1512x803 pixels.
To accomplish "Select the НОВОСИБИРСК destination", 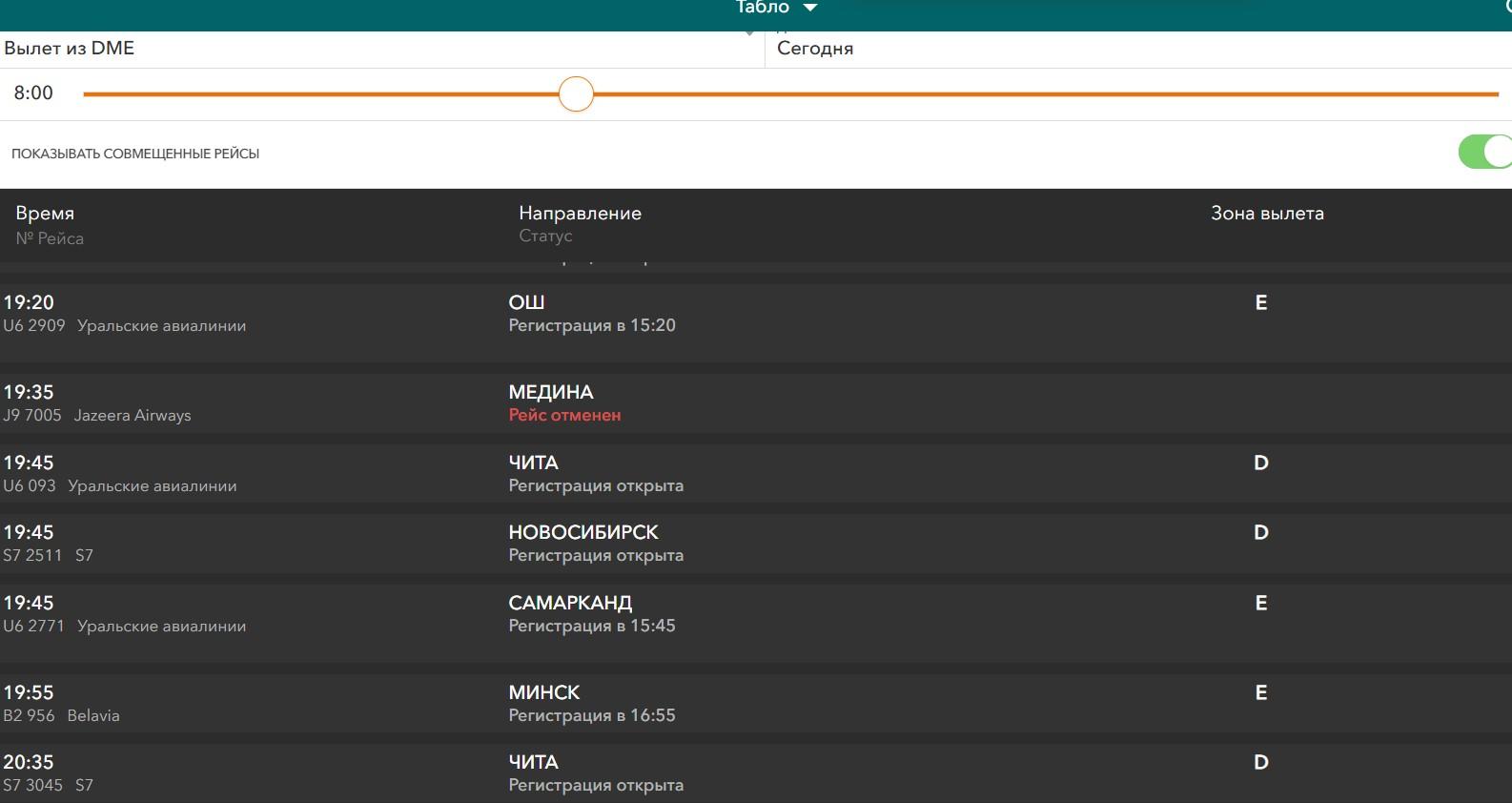I will [x=583, y=532].
